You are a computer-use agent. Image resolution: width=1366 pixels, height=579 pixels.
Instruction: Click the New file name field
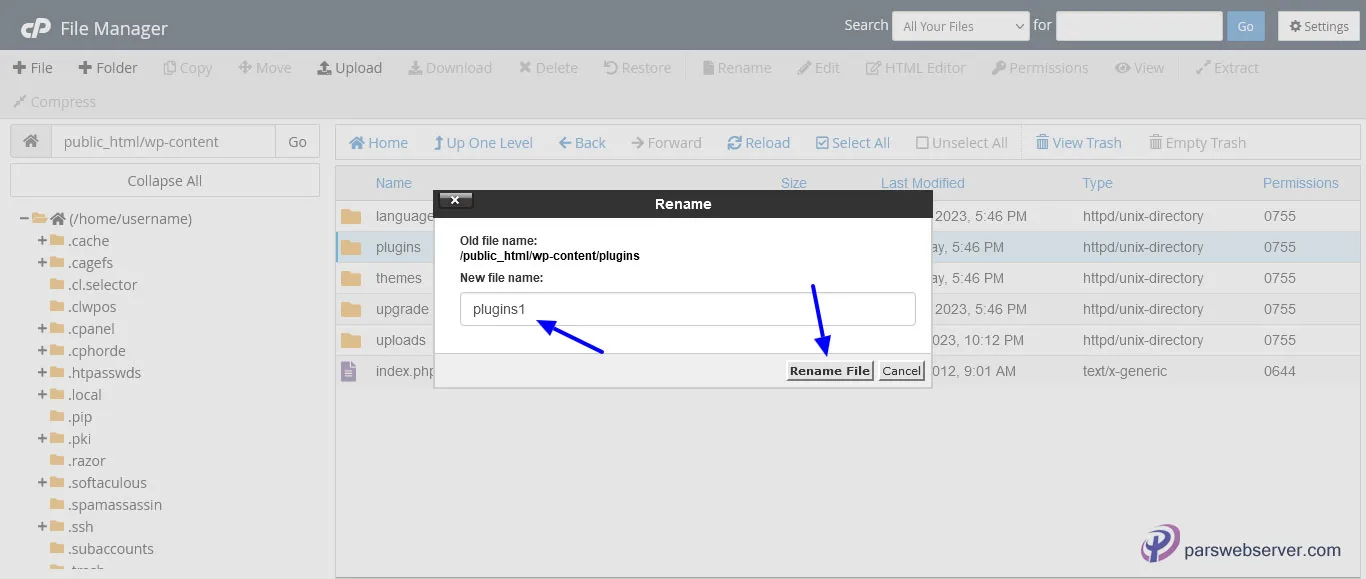[x=687, y=309]
